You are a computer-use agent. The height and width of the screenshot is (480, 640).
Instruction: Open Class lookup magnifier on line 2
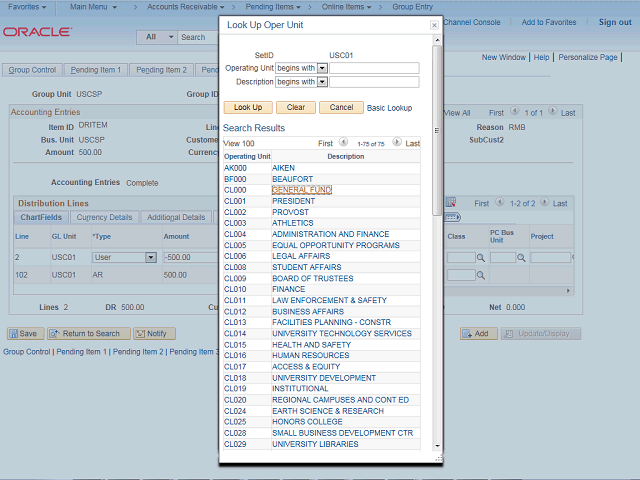tap(481, 258)
